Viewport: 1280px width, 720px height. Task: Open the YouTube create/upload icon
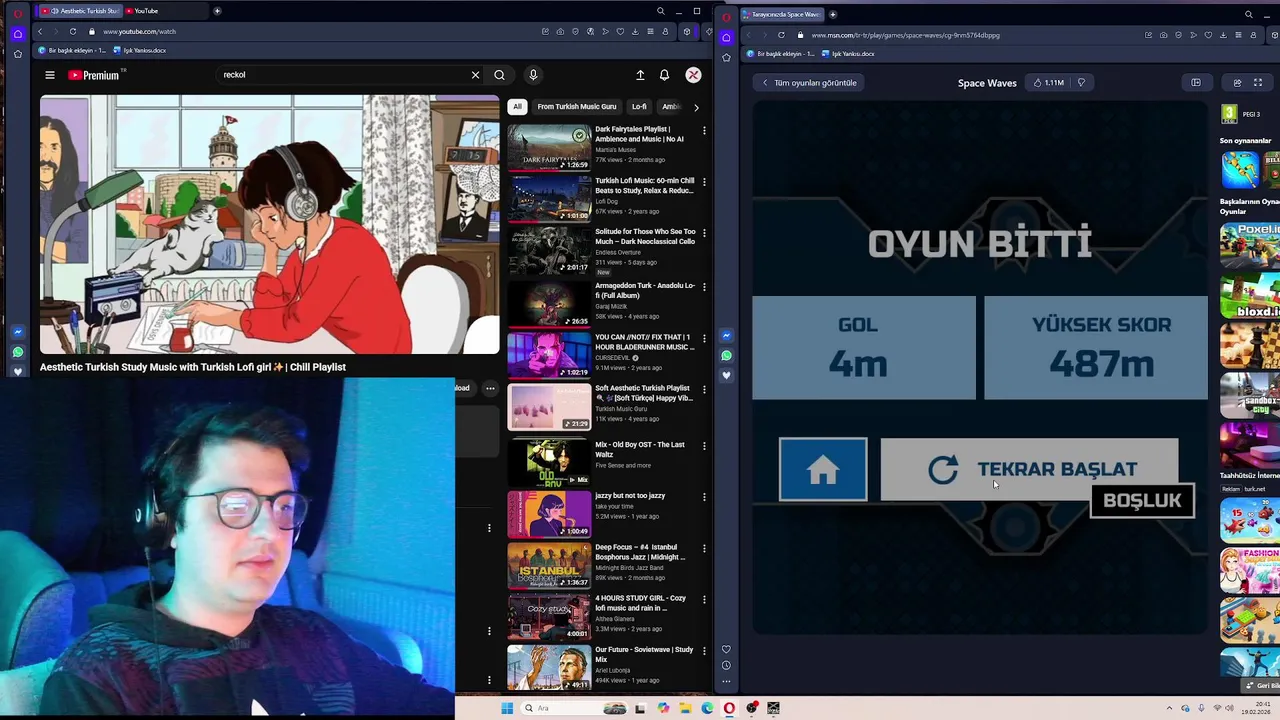click(x=640, y=75)
